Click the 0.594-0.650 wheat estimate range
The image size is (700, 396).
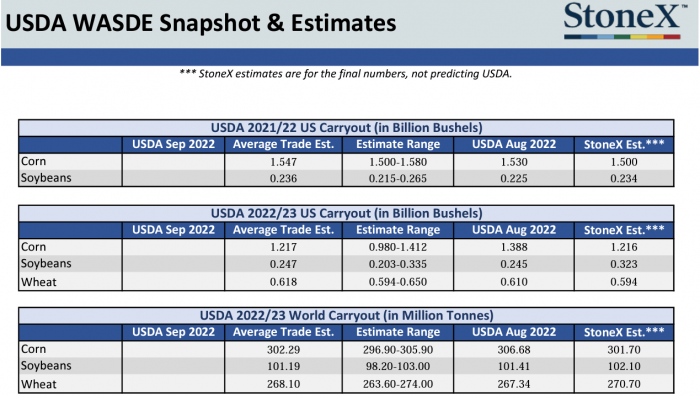click(x=398, y=282)
